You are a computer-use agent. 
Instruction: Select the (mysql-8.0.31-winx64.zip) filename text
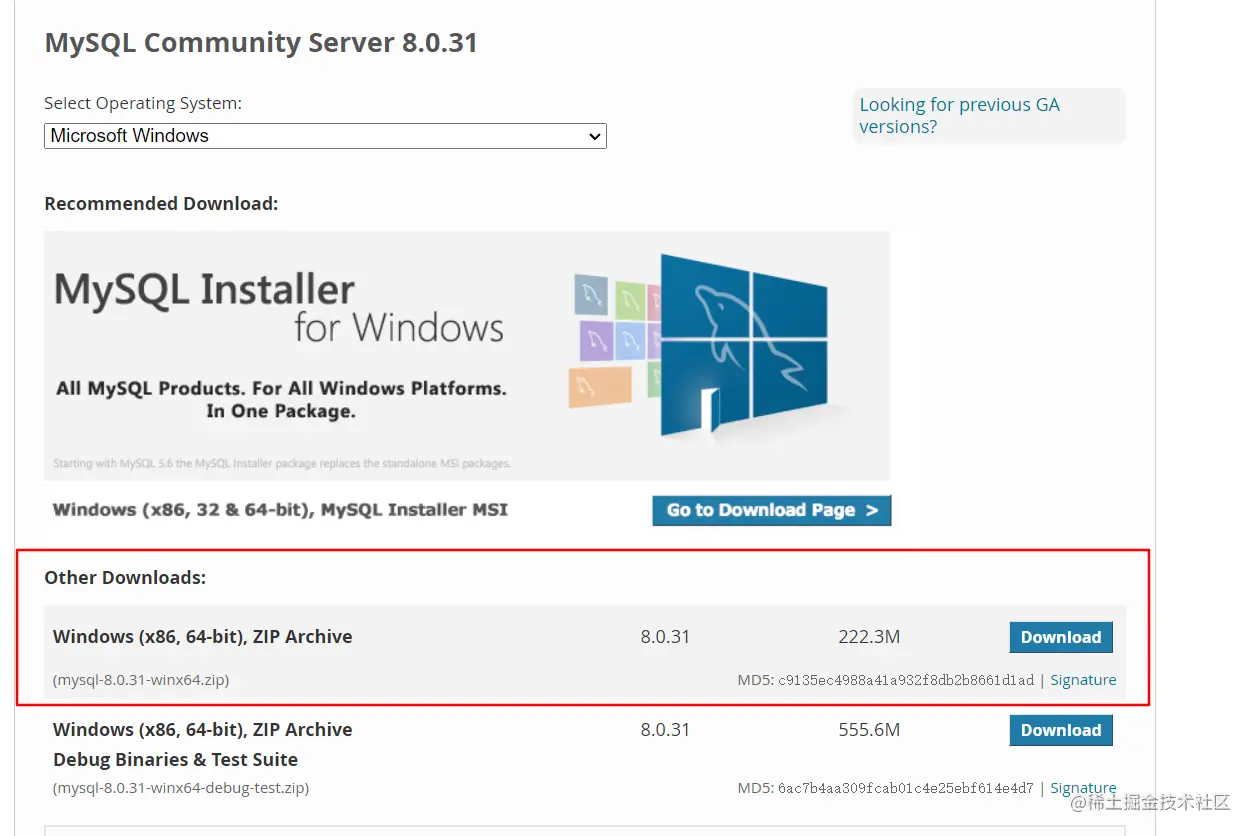141,680
